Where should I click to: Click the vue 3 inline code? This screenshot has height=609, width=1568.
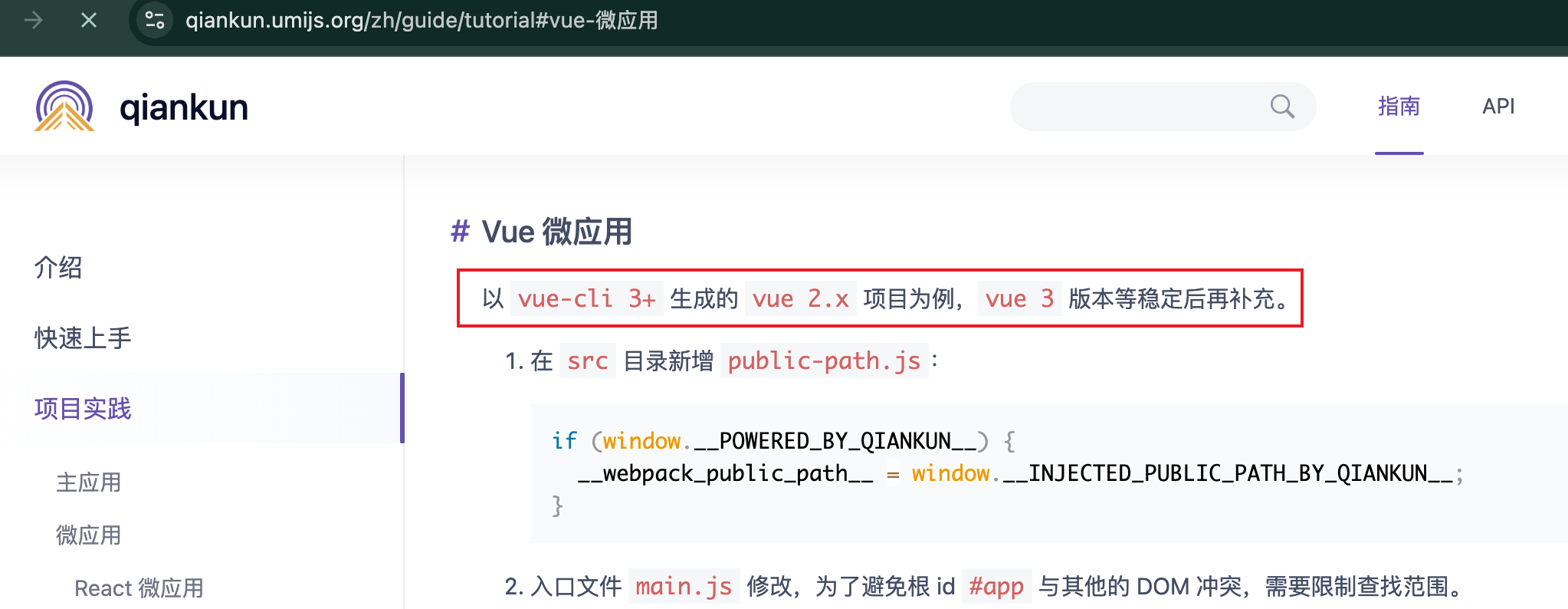pos(1019,298)
